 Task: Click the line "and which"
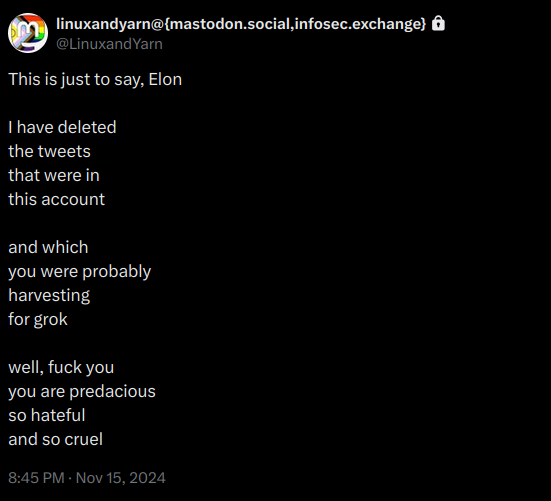click(x=48, y=247)
